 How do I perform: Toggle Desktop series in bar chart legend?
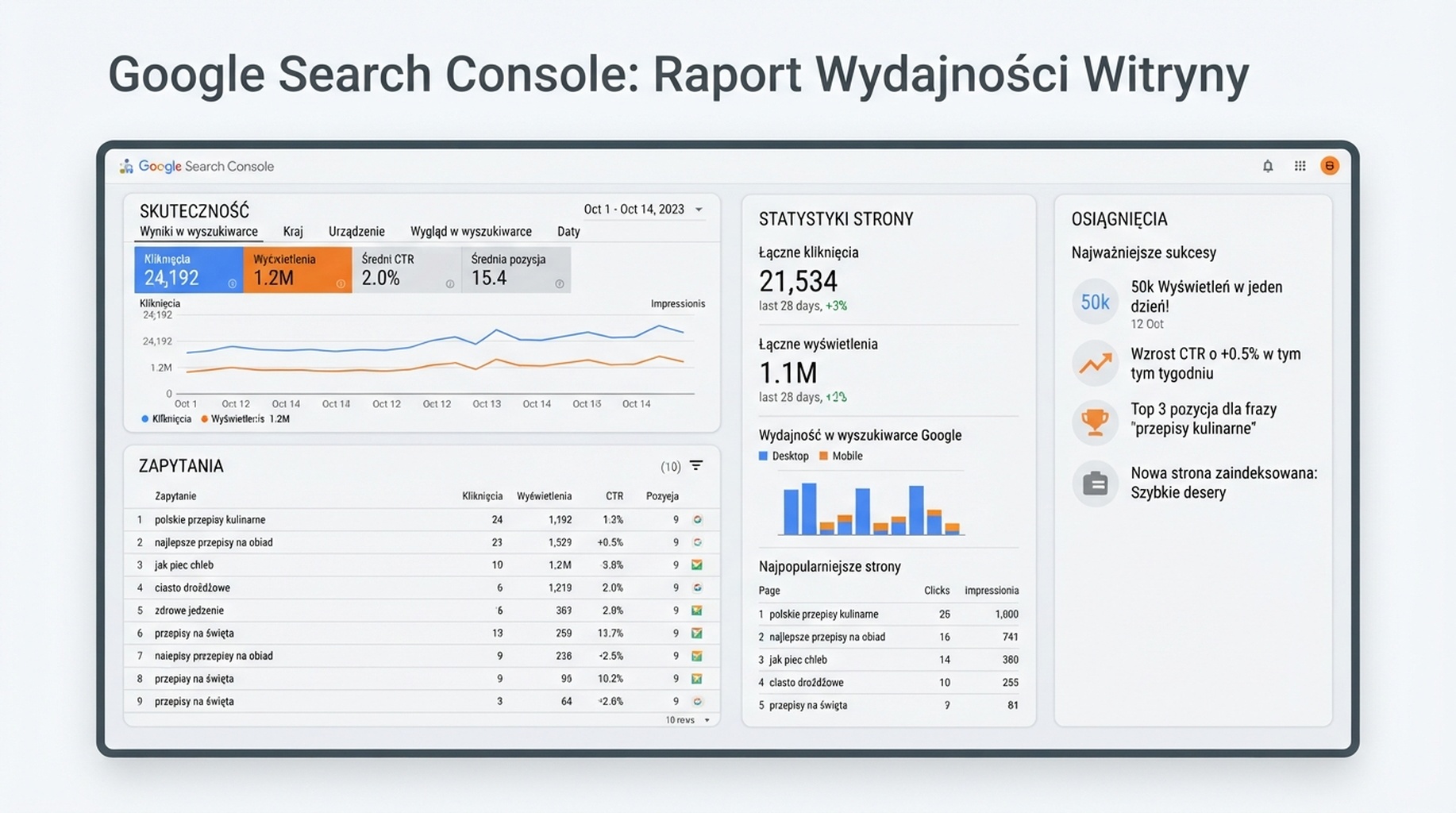tap(784, 456)
